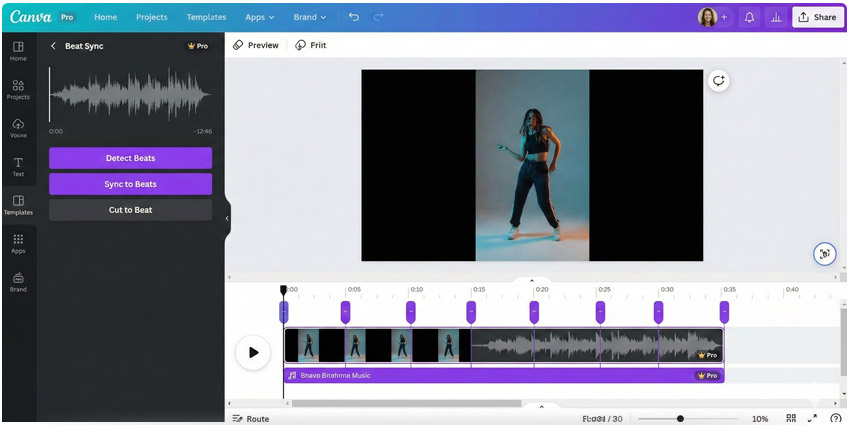Open the Projects menu
This screenshot has width=850, height=431.
[152, 17]
